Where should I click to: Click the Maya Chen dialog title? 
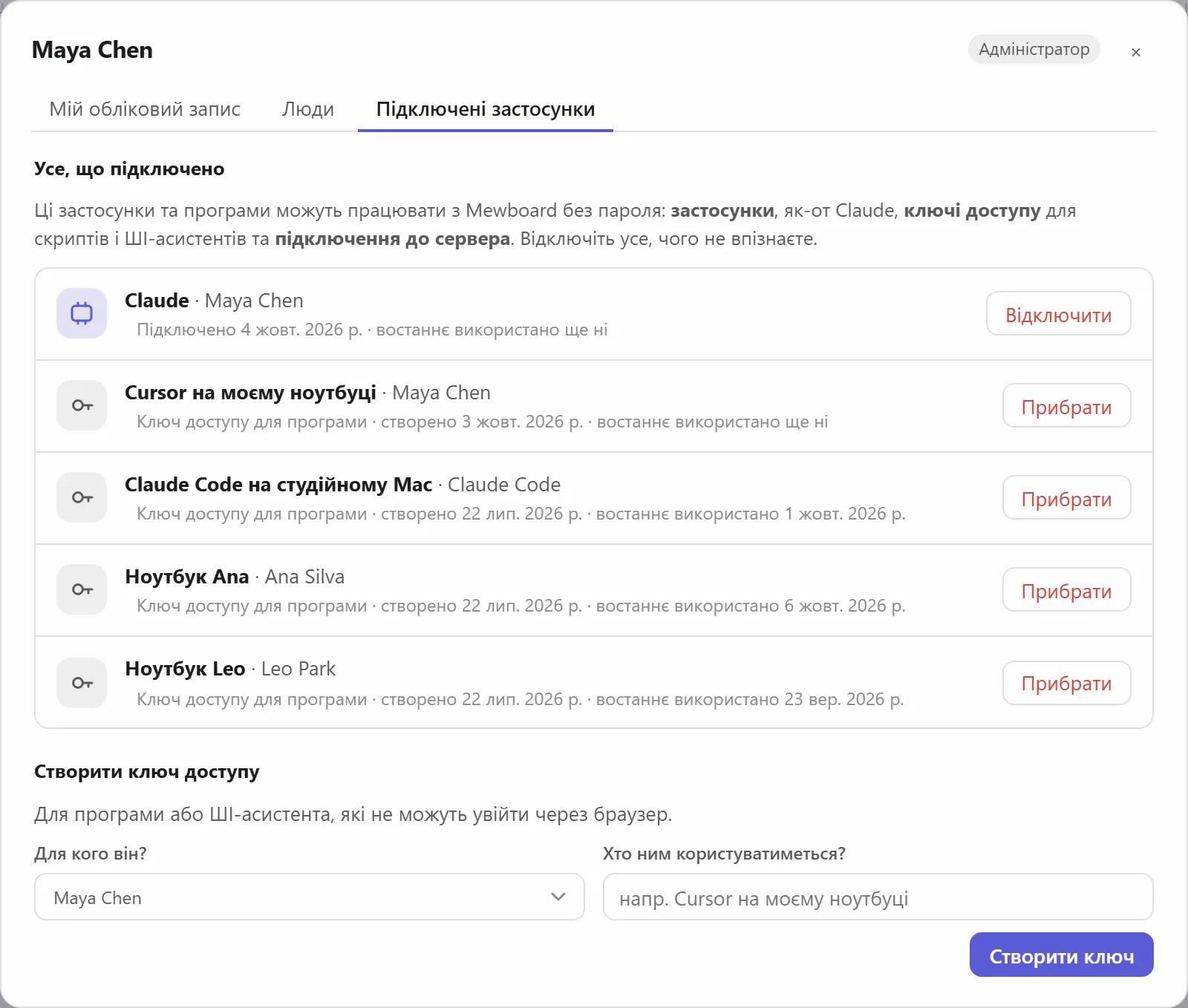pos(92,50)
